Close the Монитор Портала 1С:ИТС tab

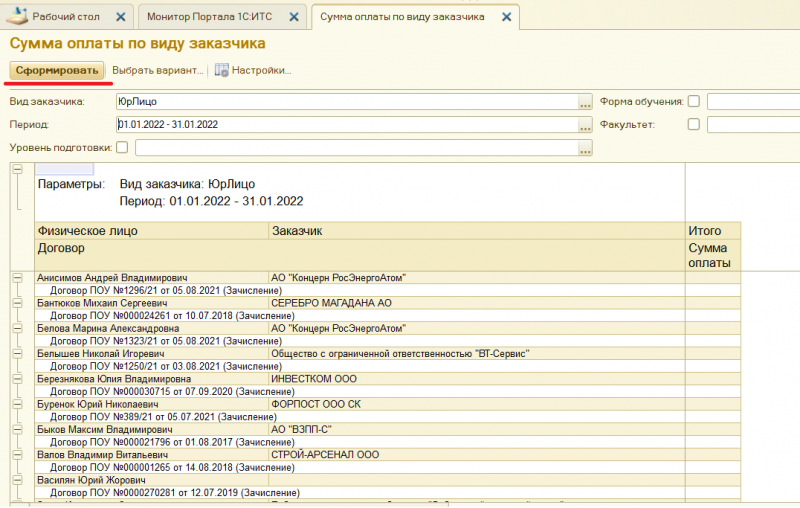pos(291,18)
